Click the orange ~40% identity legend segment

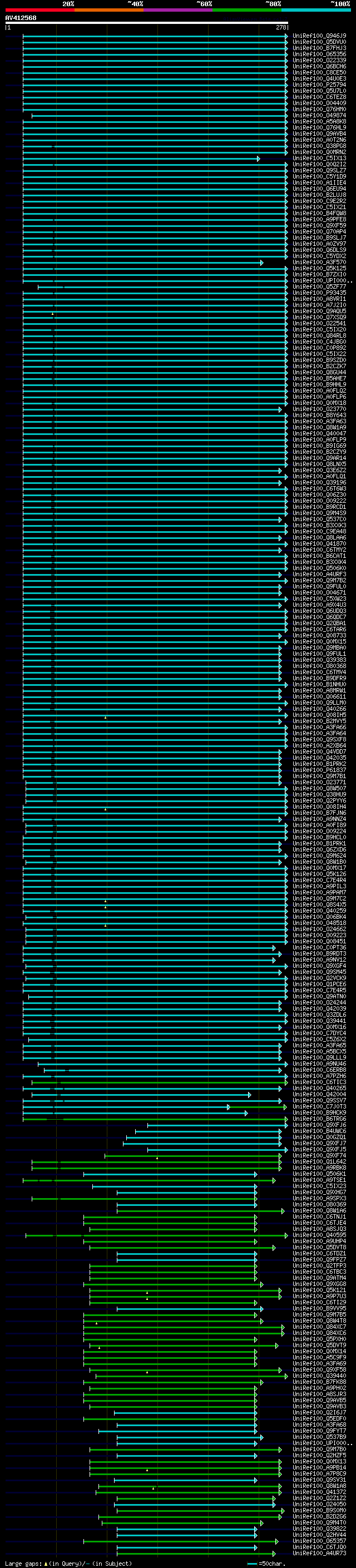tap(109, 10)
